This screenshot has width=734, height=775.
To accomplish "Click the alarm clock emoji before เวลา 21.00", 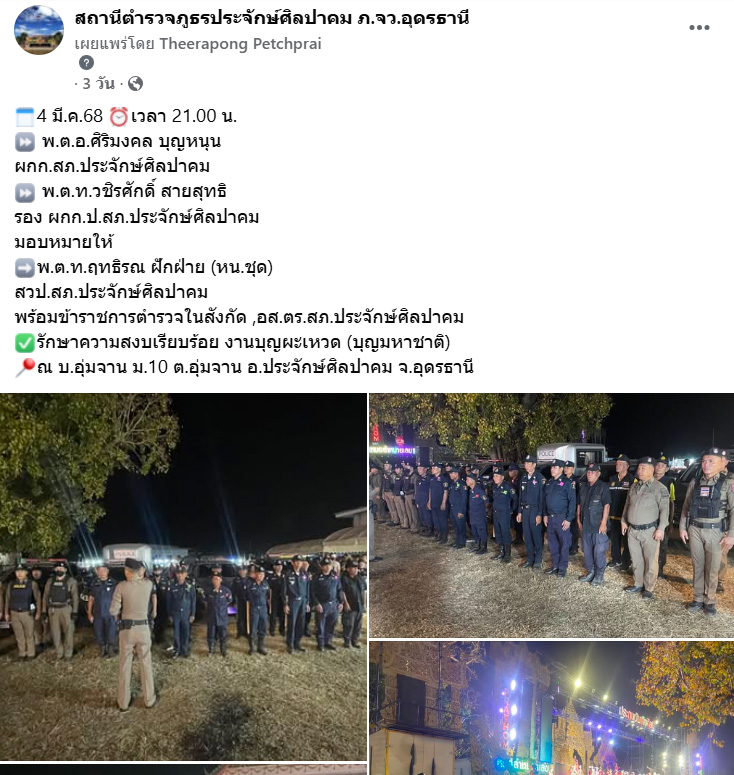I will (x=119, y=117).
